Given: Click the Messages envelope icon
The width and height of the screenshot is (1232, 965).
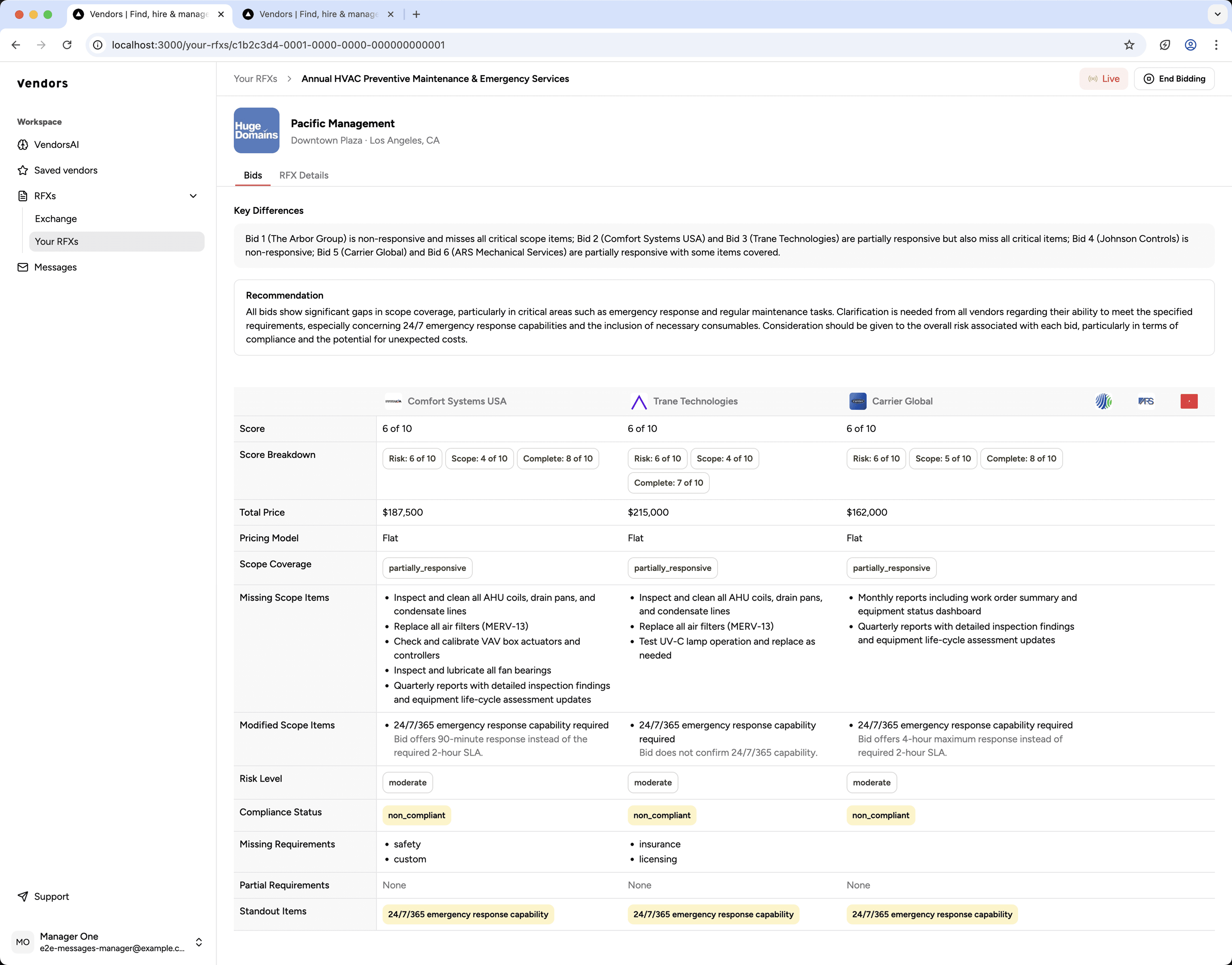Looking at the screenshot, I should tap(22, 267).
